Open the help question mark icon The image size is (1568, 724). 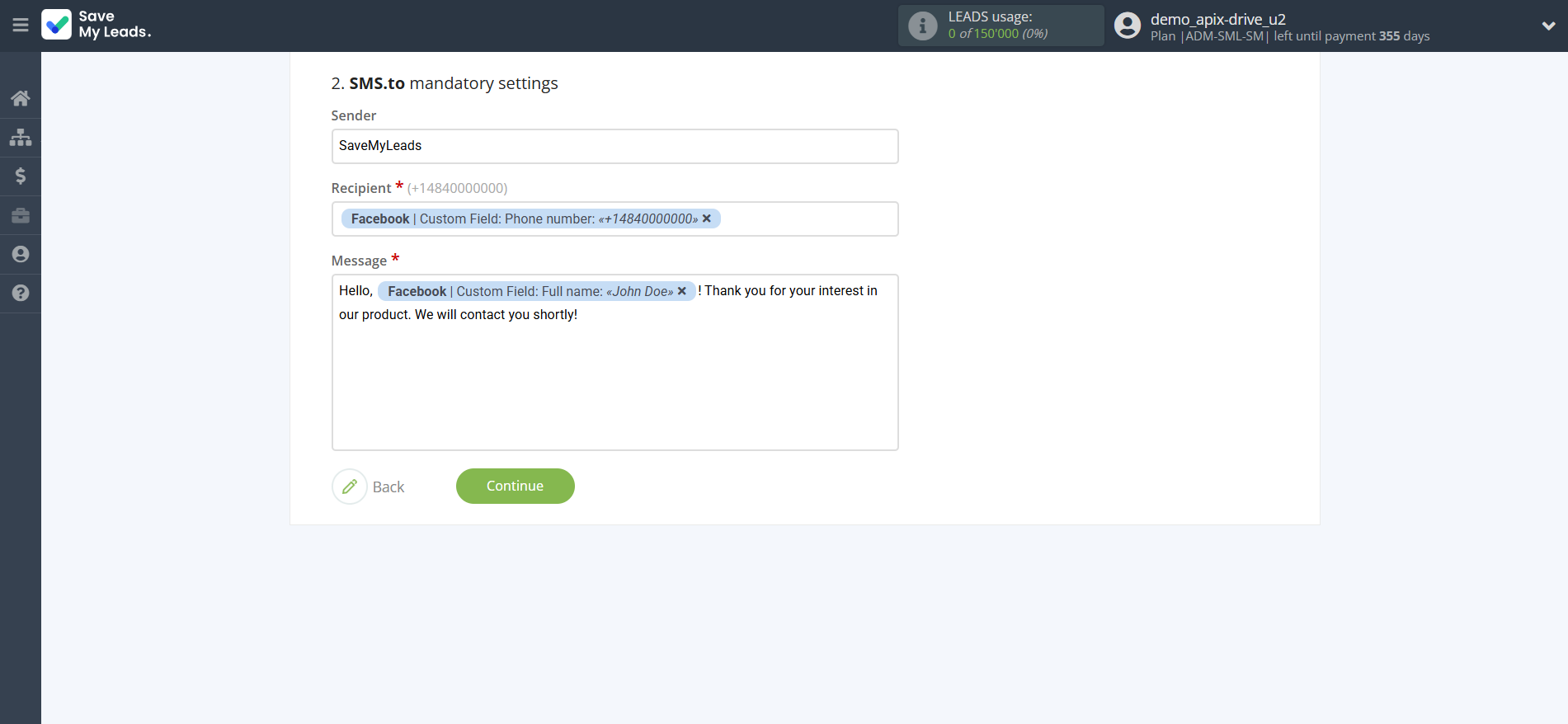click(x=21, y=293)
